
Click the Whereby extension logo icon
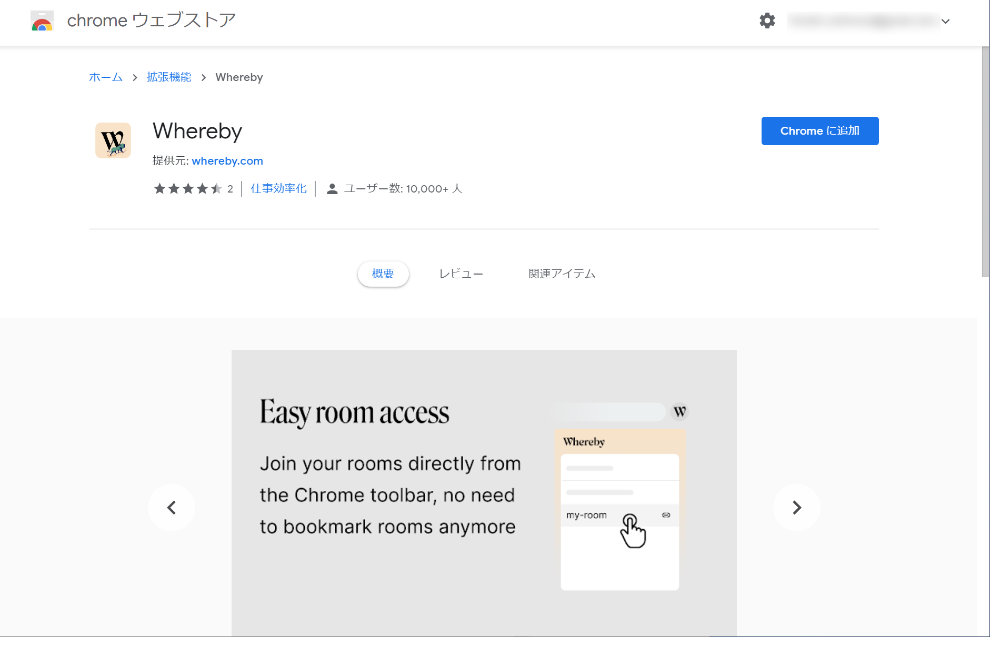(x=113, y=140)
